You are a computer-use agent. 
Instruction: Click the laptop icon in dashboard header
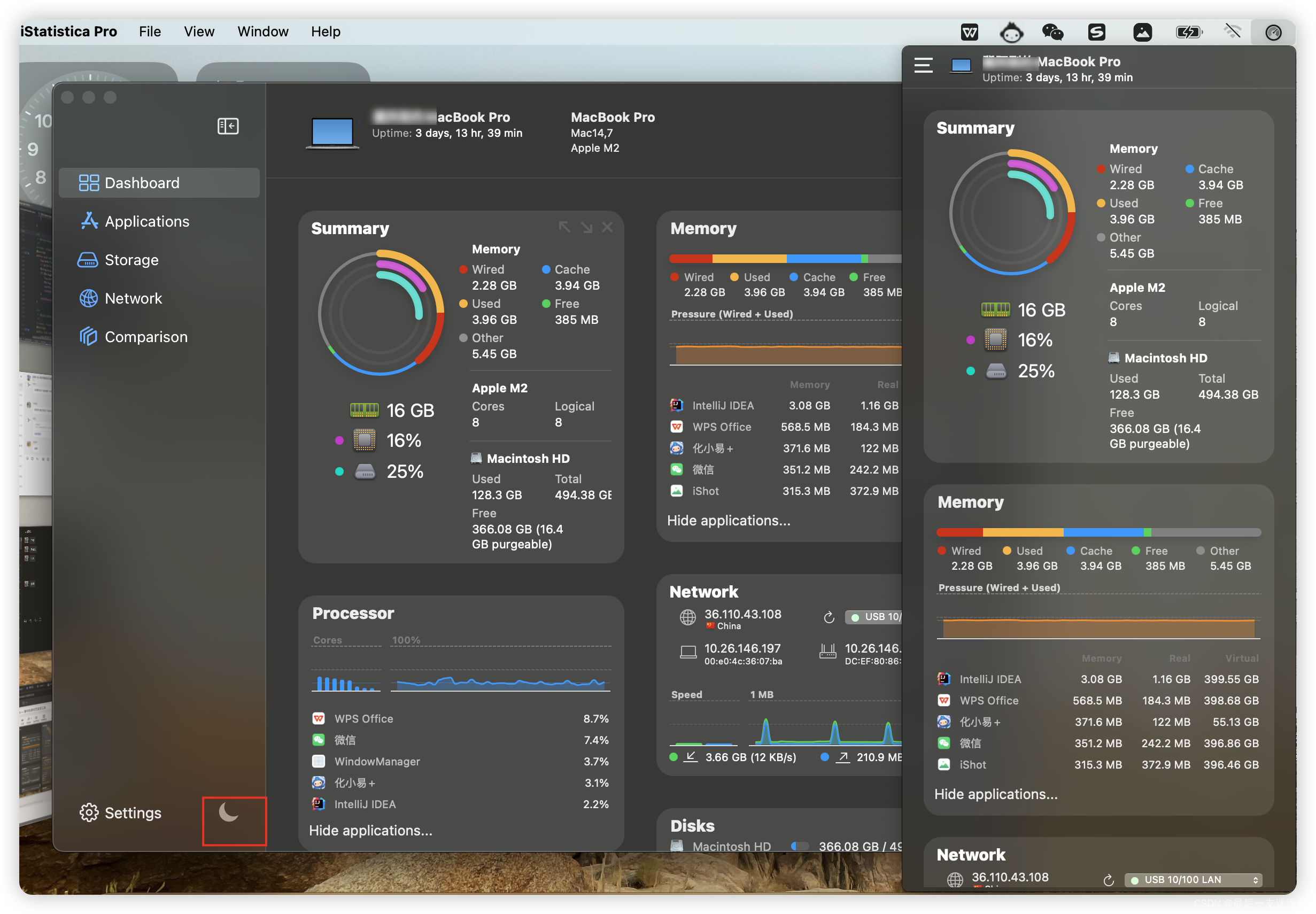(332, 133)
